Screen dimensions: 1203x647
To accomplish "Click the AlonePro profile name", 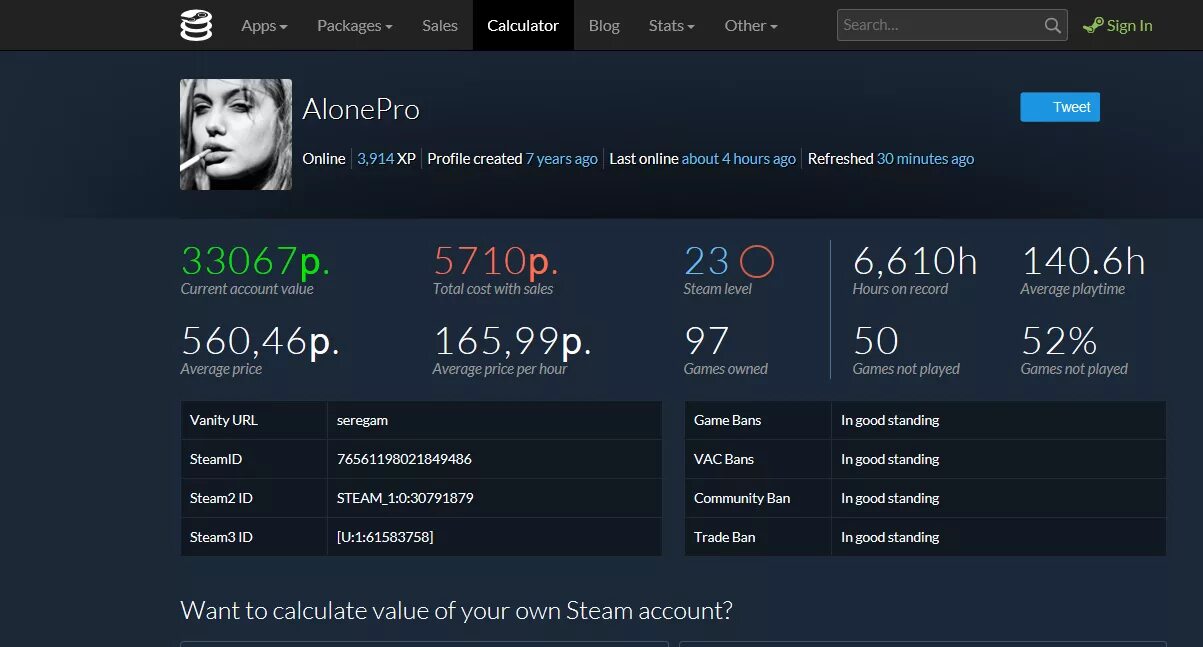I will (361, 109).
